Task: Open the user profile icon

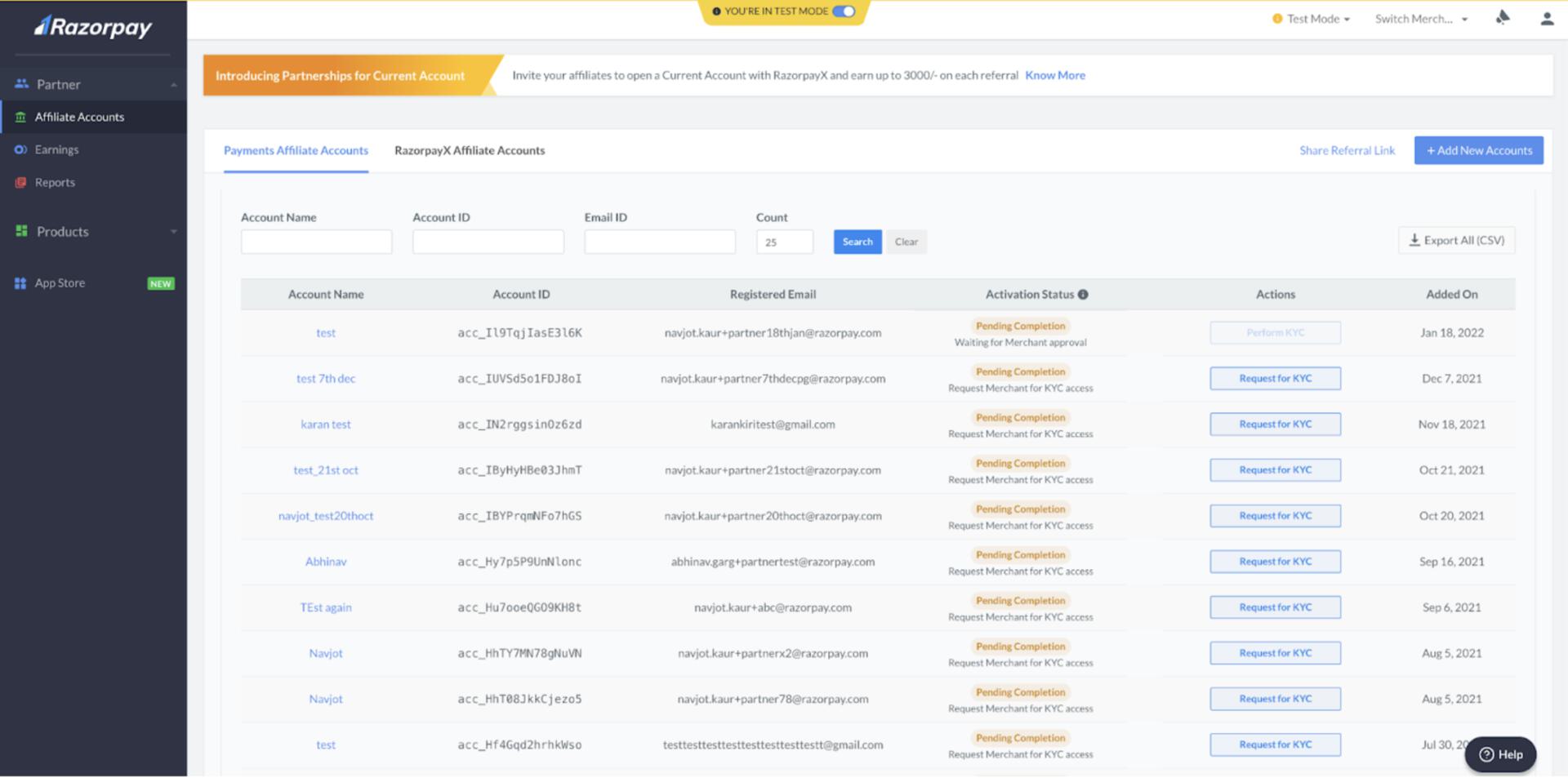Action: coord(1546,19)
